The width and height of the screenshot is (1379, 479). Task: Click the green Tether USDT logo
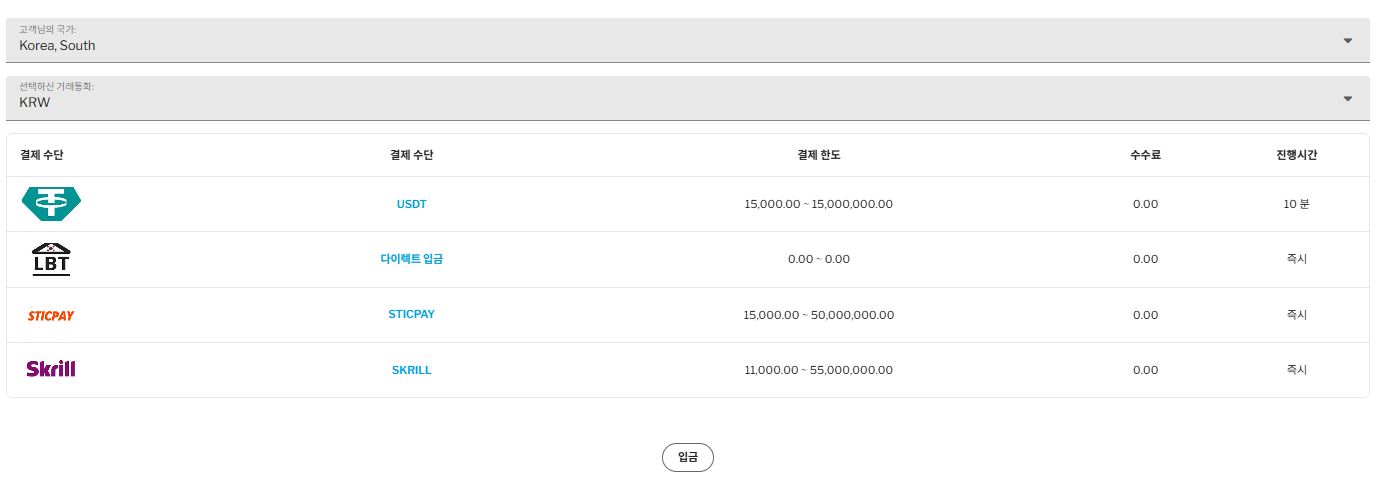[51, 204]
